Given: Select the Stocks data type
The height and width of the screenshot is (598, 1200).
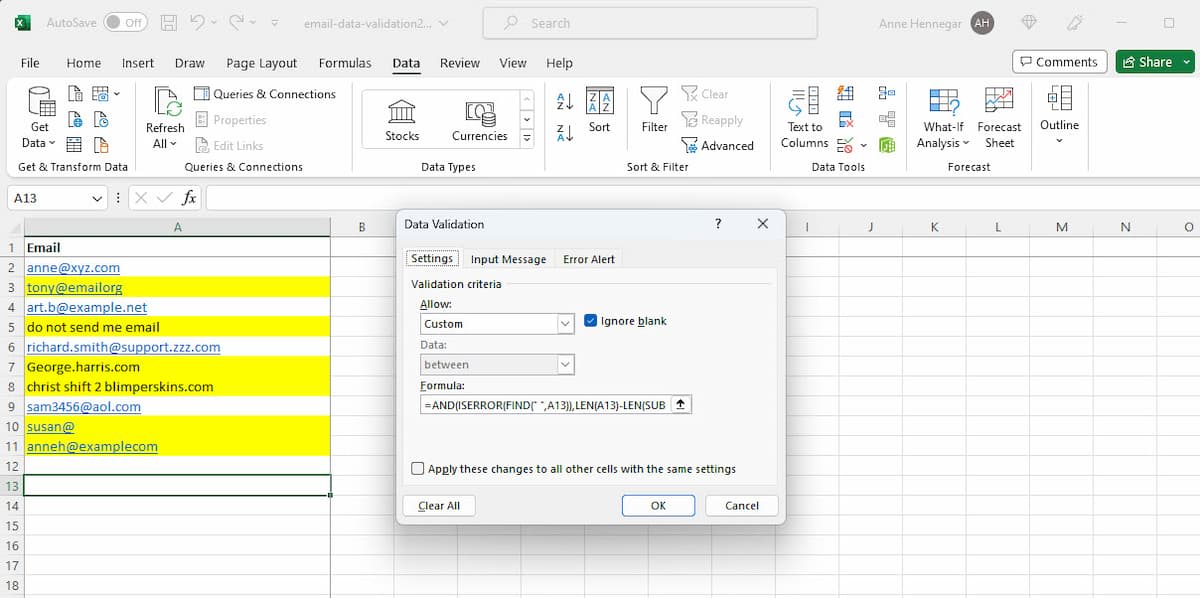Looking at the screenshot, I should coord(400,117).
